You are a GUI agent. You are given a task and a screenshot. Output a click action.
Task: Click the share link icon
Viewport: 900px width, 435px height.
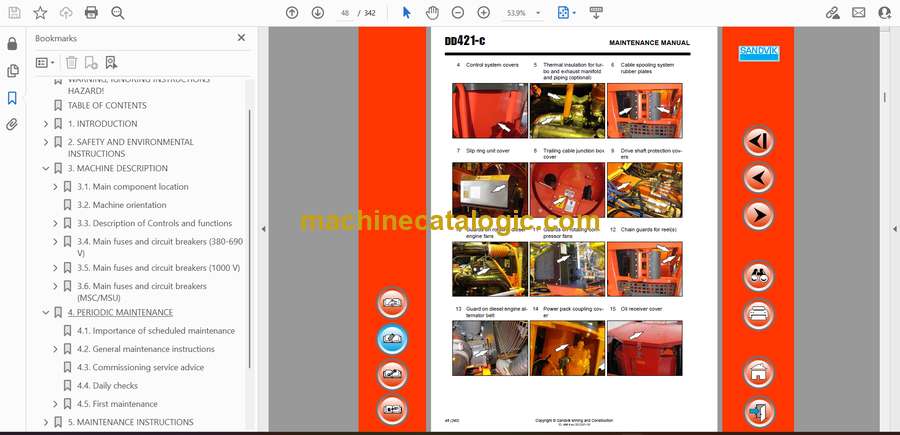tap(832, 13)
